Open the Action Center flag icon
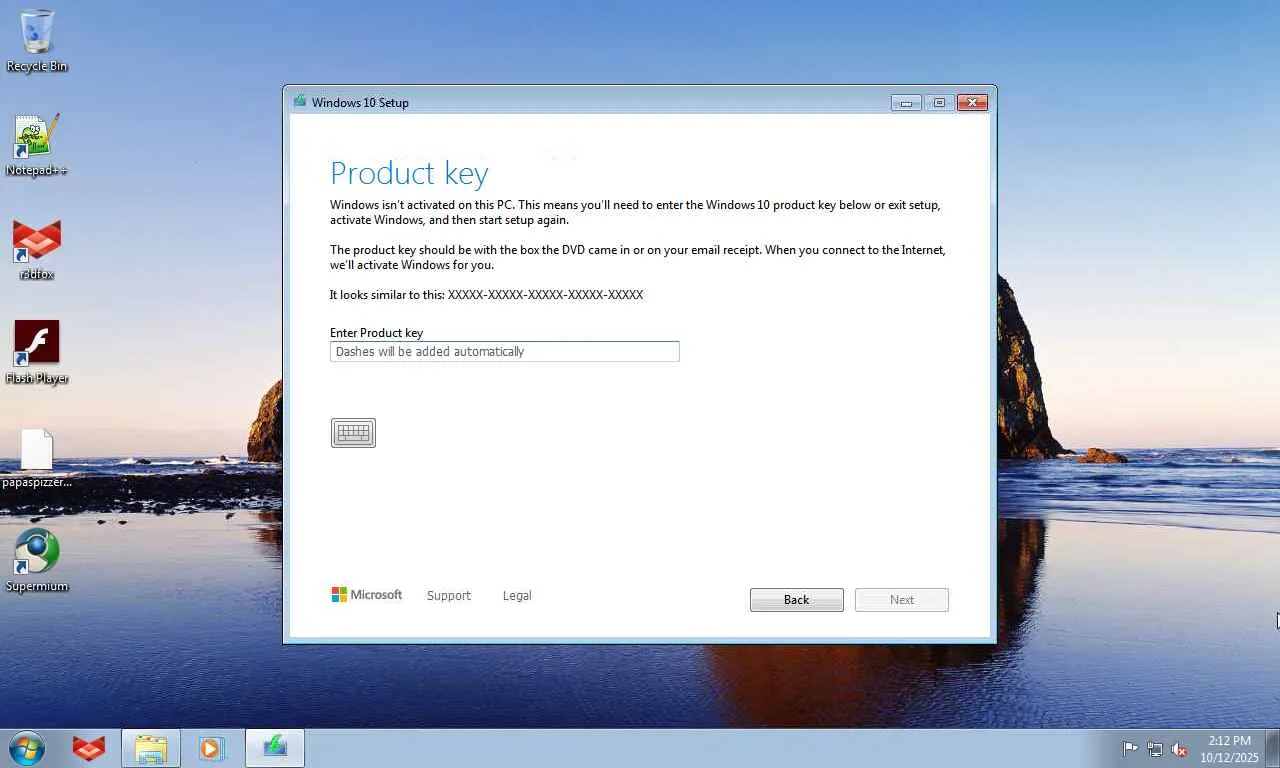 [1130, 749]
